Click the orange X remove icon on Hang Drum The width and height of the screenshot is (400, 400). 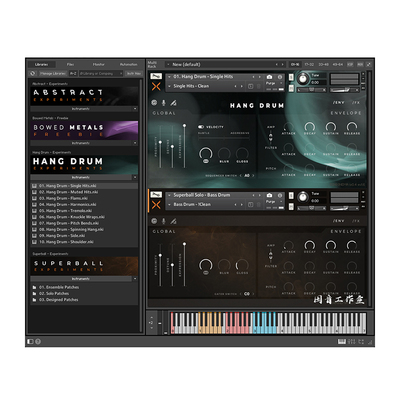(156, 87)
